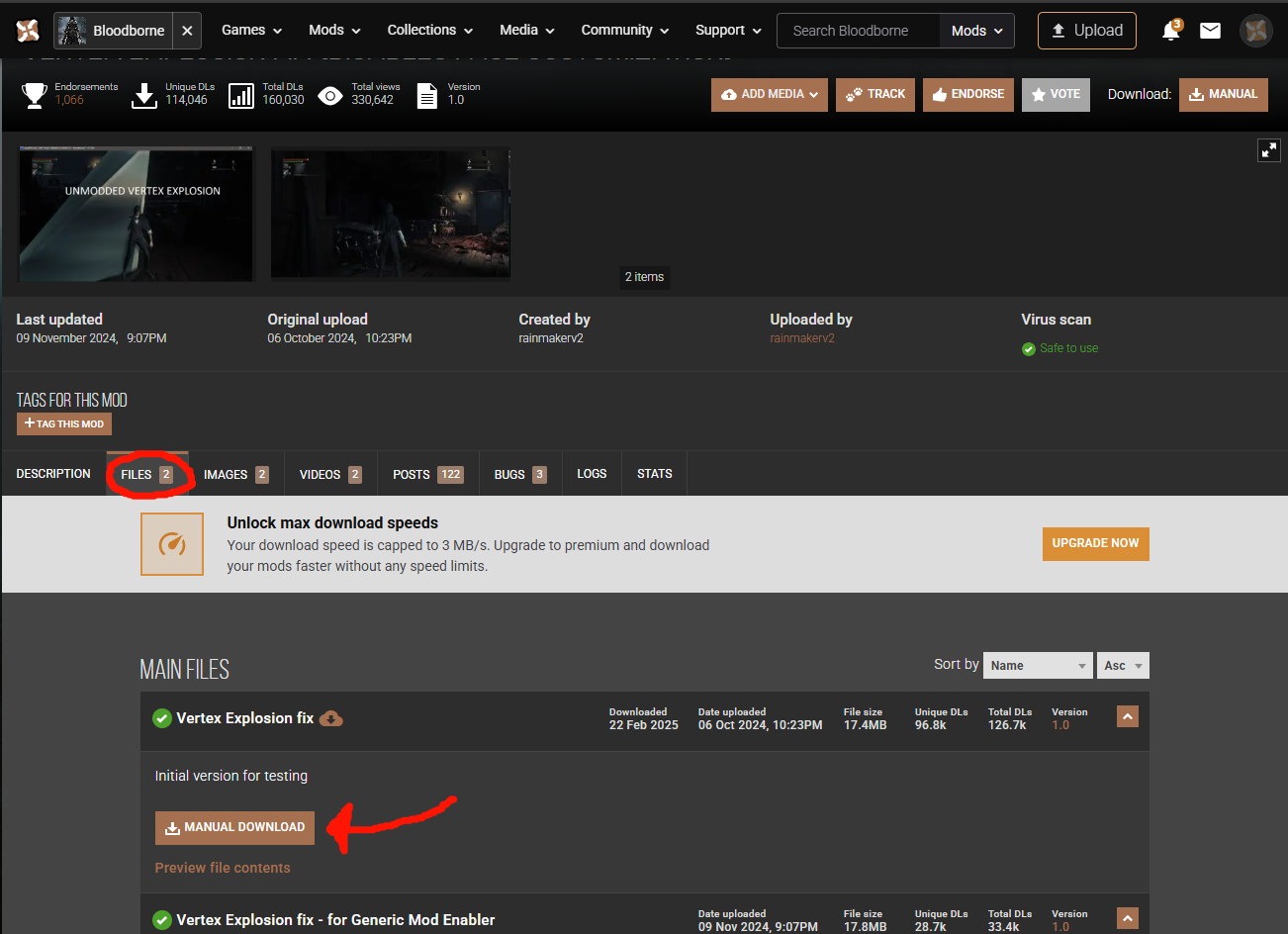Click the Generic Mod Enabler file title
Image resolution: width=1288 pixels, height=934 pixels.
[336, 920]
